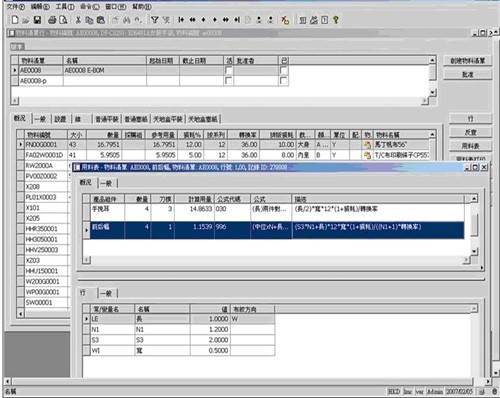The height and width of the screenshot is (398, 500).
Task: Click the Undo arrow toolbar icon
Action: point(138,20)
